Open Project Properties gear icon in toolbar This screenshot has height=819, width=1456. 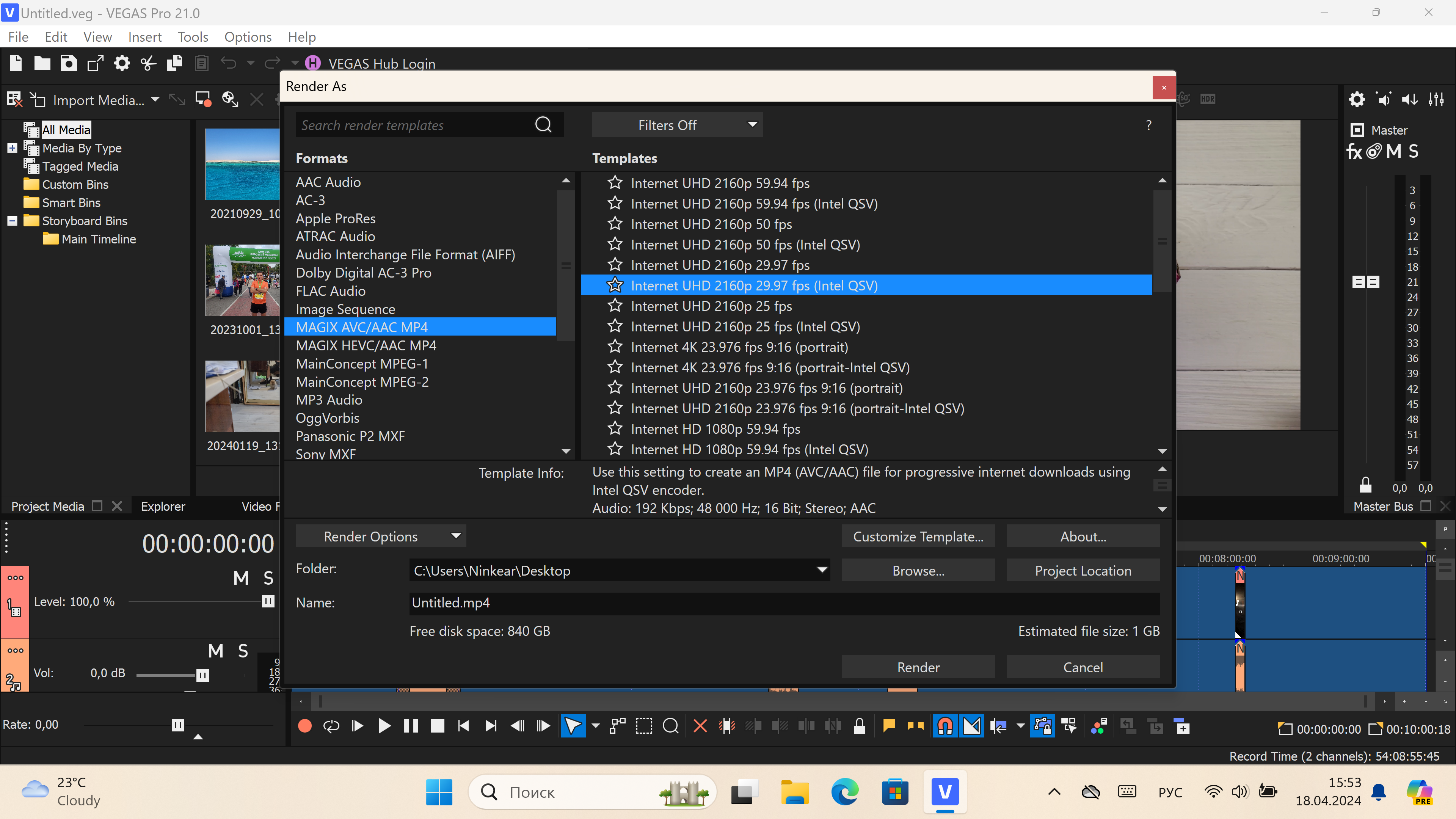[121, 63]
